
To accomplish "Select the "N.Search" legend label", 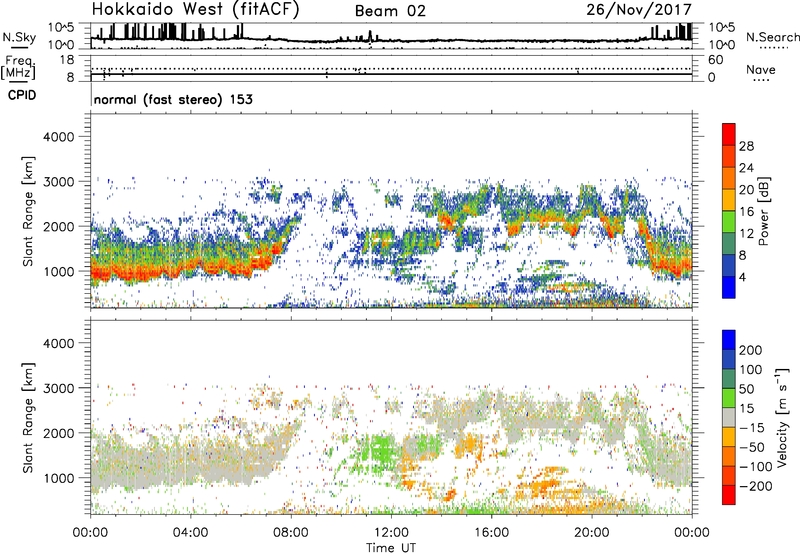I will coord(772,37).
